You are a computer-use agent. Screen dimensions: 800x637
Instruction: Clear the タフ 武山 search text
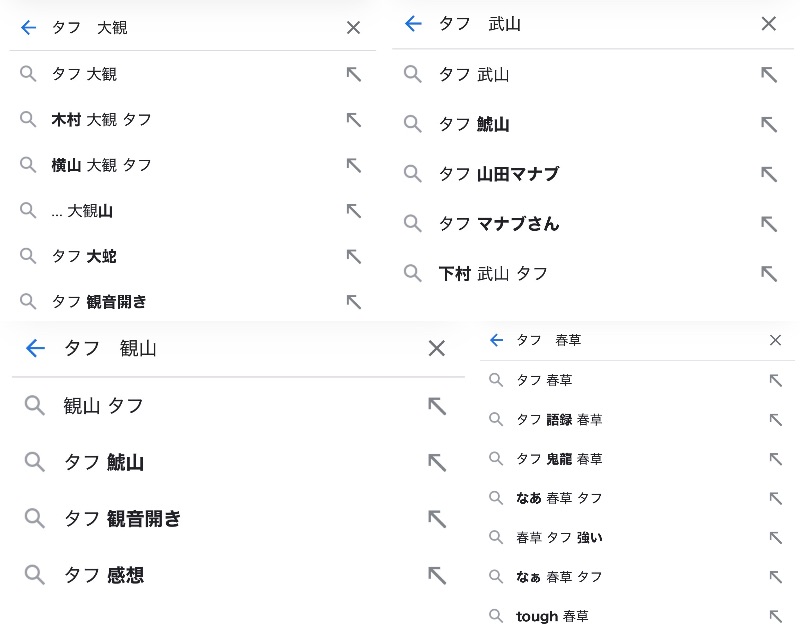point(768,24)
